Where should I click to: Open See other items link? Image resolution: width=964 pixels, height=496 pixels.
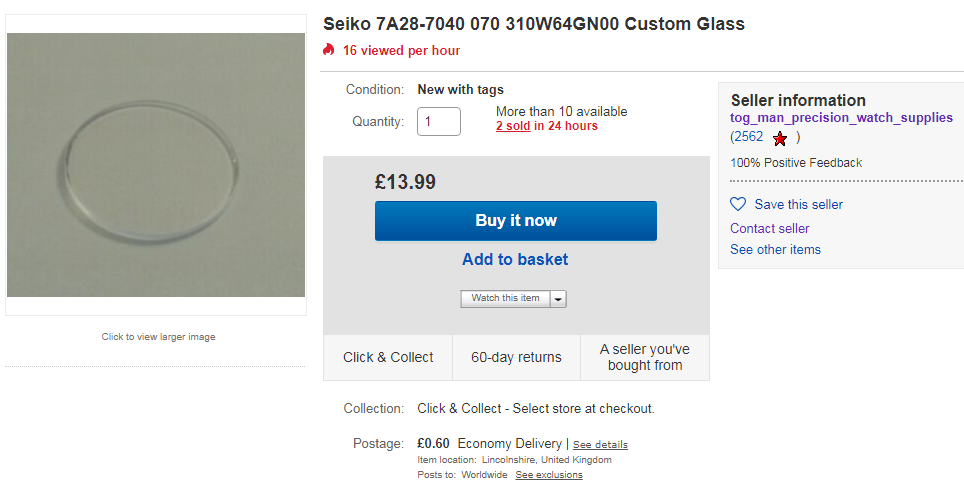coord(775,250)
